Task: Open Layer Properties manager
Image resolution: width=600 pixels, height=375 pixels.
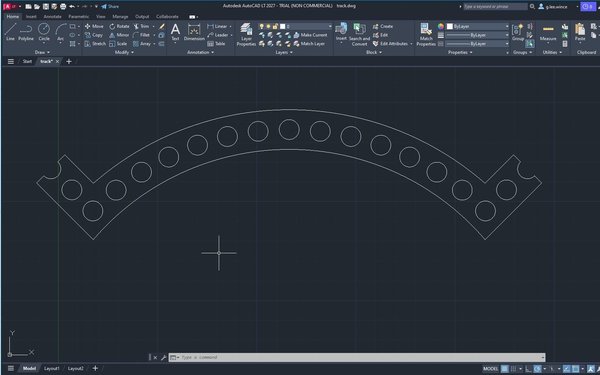Action: pyautogui.click(x=246, y=34)
